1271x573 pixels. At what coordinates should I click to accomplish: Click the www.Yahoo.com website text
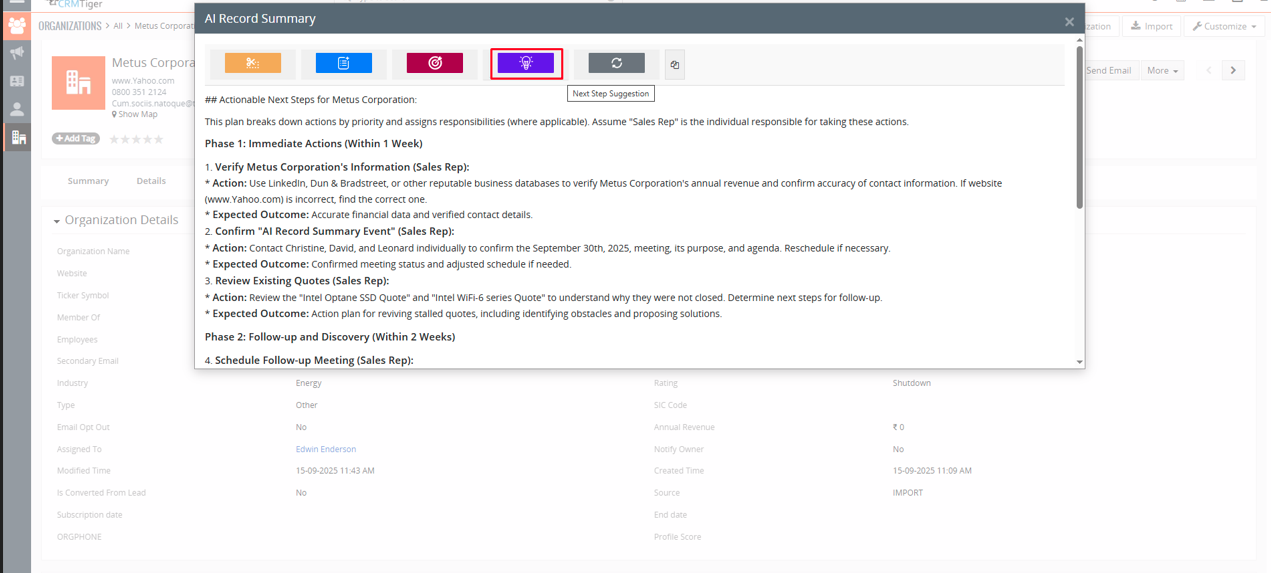143,81
